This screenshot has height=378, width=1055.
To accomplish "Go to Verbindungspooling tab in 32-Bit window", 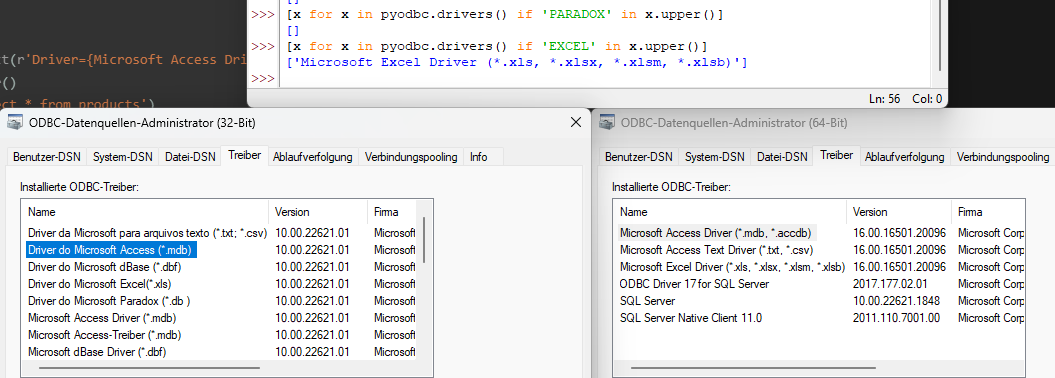I will [411, 157].
